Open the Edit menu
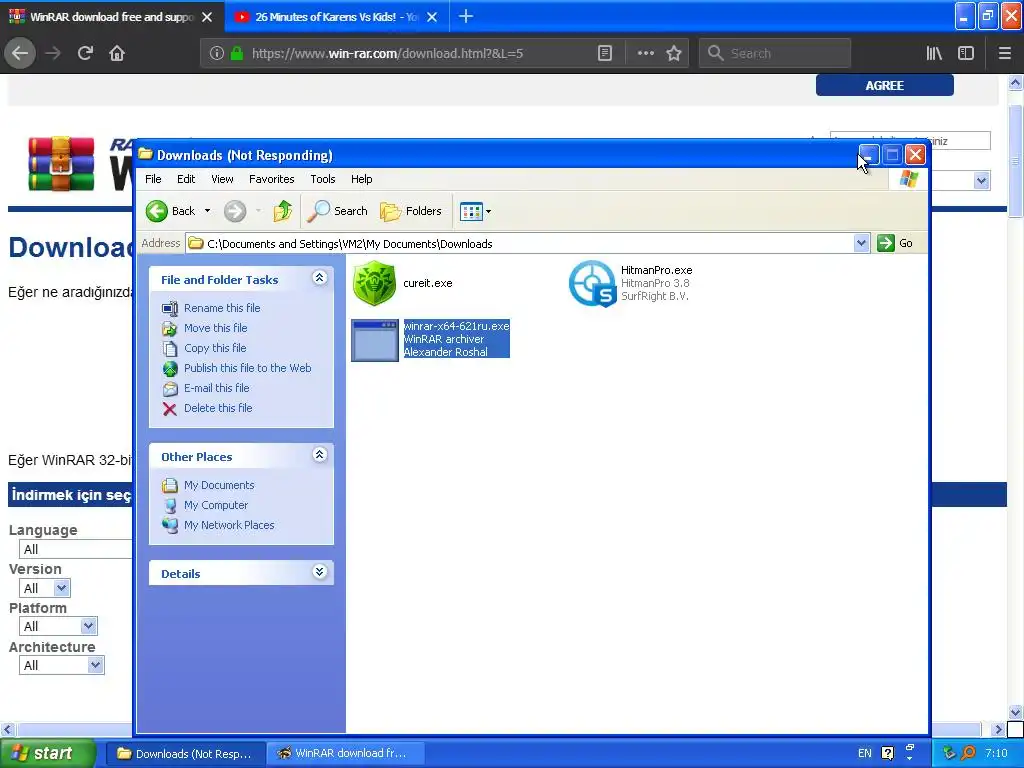Screen dimensions: 1024x768 [186, 179]
